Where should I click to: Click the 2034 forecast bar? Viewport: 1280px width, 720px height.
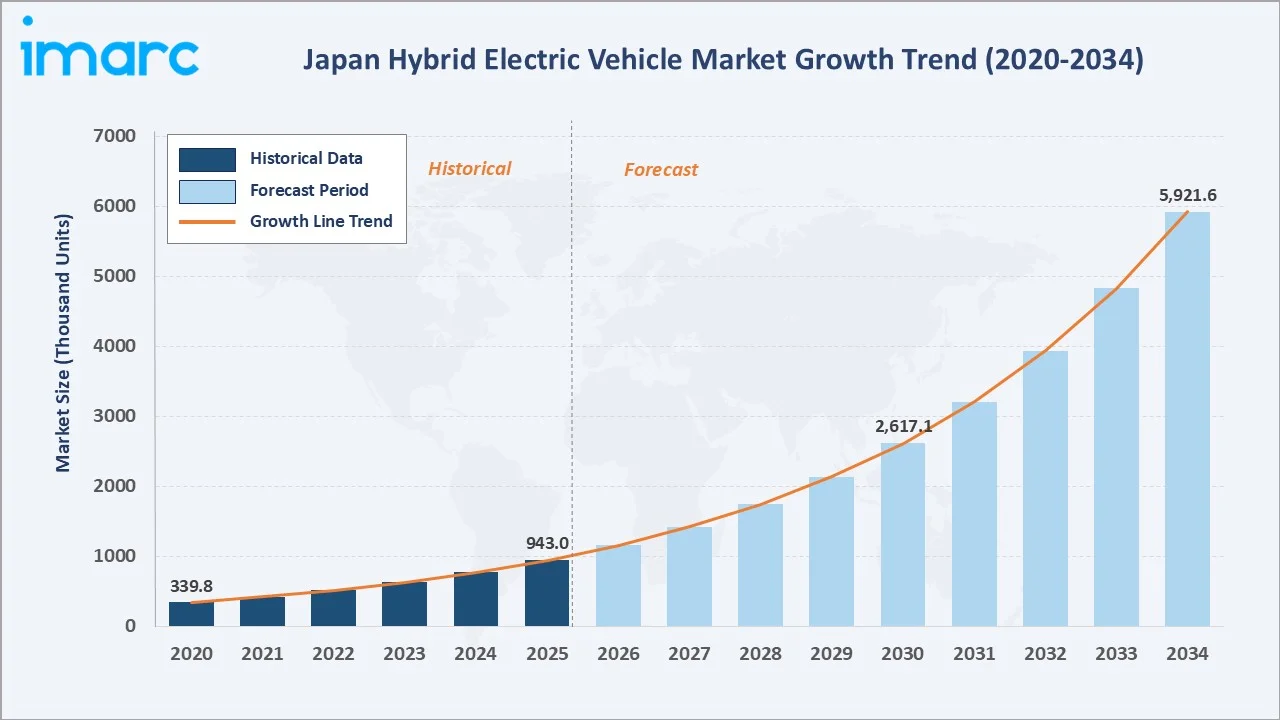(x=1187, y=419)
